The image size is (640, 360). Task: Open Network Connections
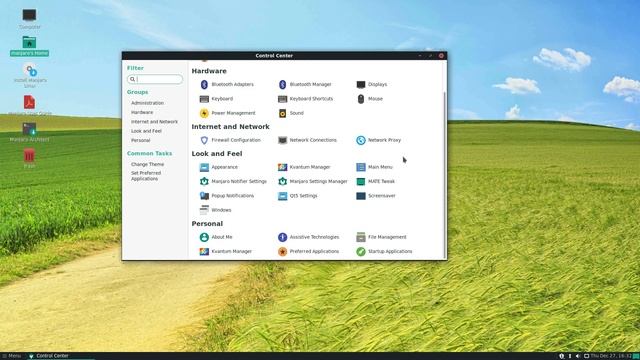307,140
